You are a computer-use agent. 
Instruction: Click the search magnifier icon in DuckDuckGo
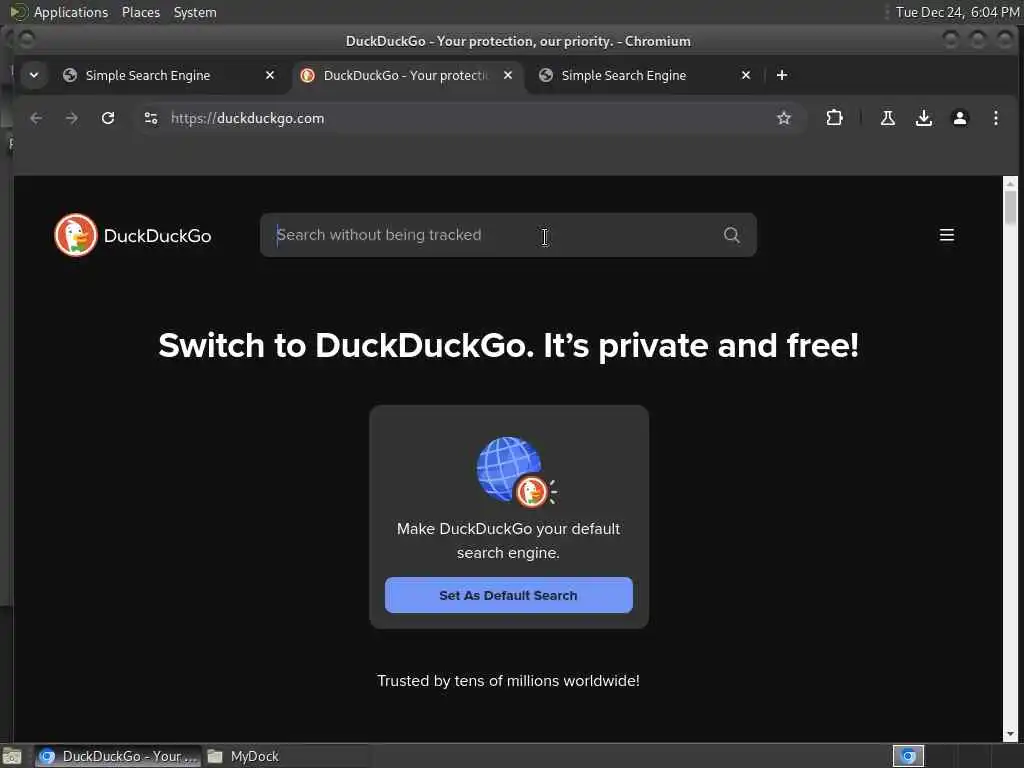(x=731, y=235)
